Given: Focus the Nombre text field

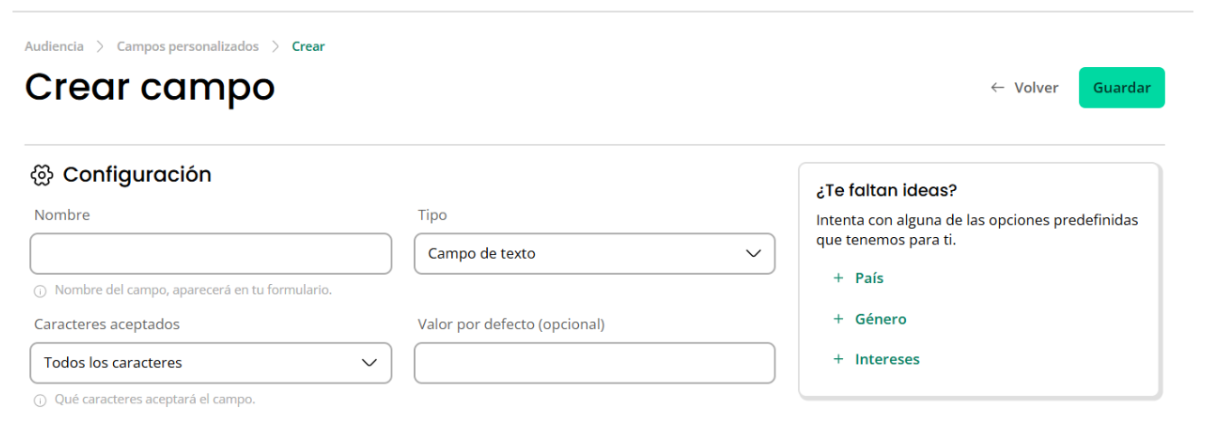Looking at the screenshot, I should click(x=210, y=254).
